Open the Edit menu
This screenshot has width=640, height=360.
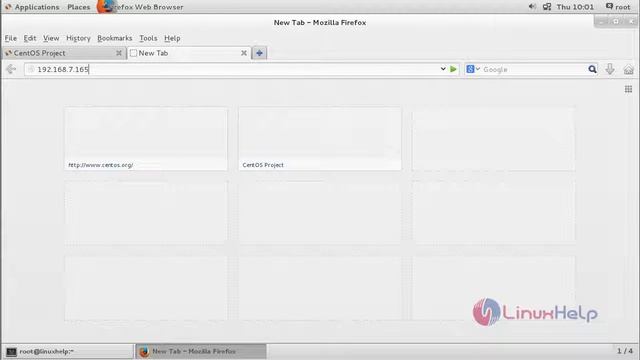click(x=30, y=38)
